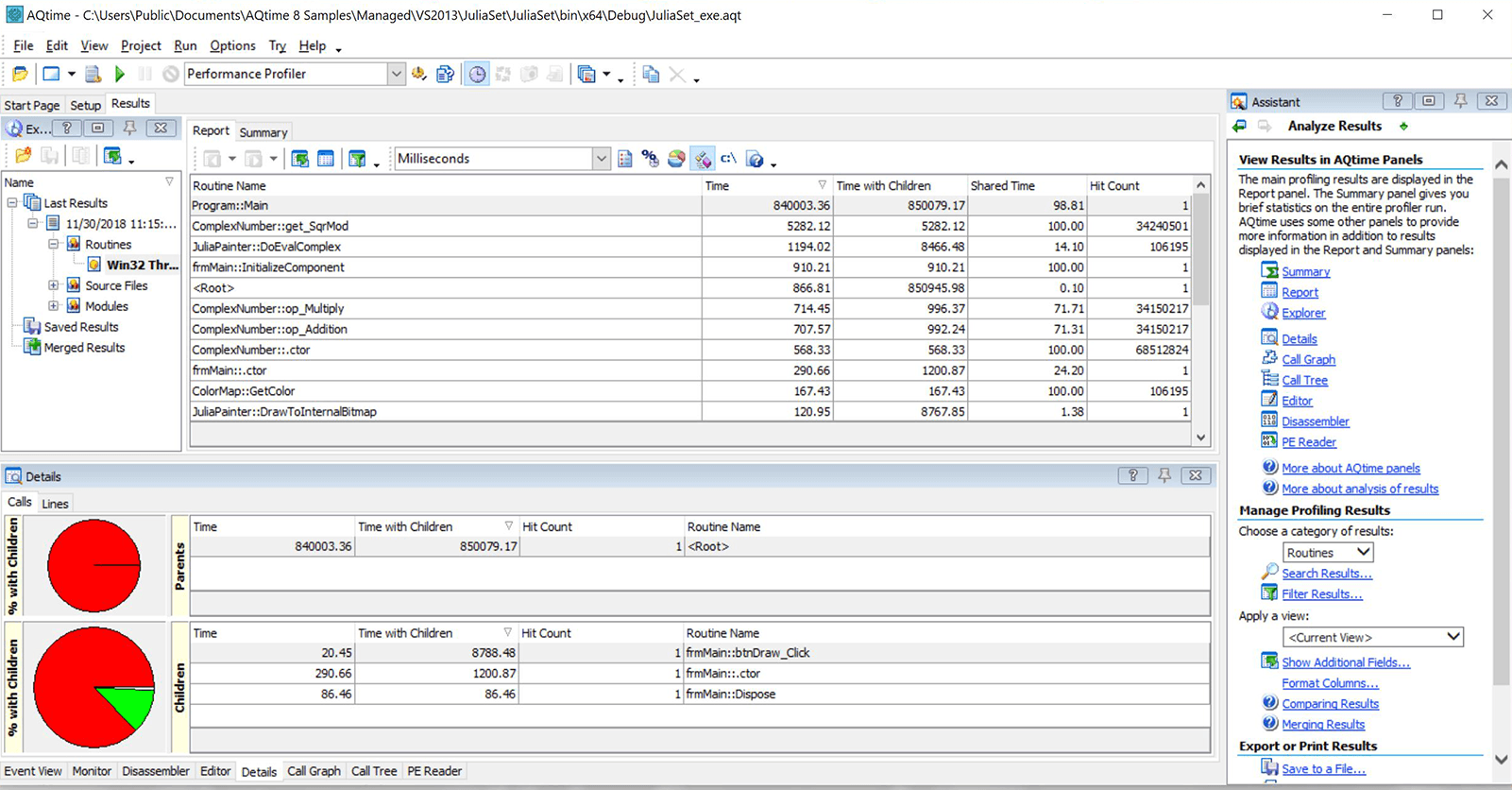Sort by the Time with Children column header
The width and height of the screenshot is (1512, 790).
(900, 186)
